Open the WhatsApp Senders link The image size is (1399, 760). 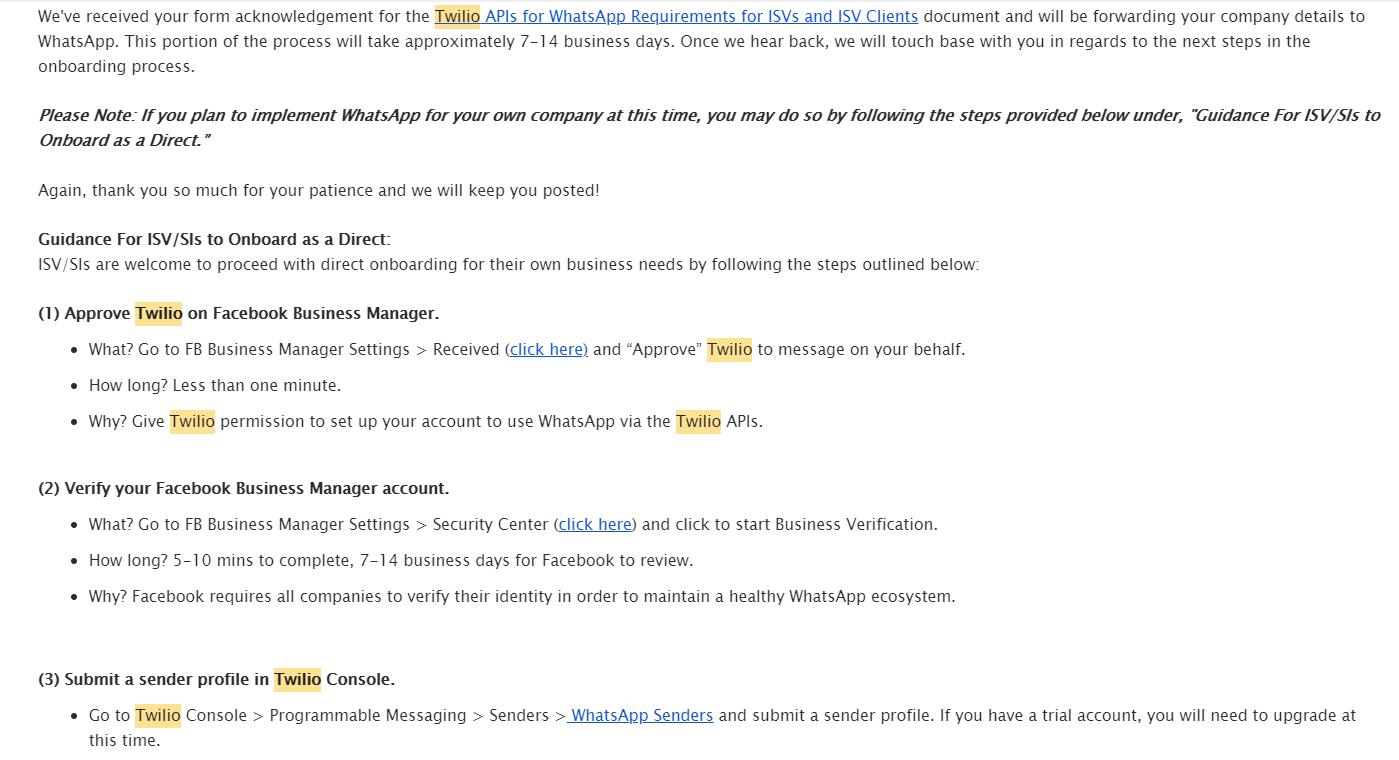pyautogui.click(x=641, y=715)
